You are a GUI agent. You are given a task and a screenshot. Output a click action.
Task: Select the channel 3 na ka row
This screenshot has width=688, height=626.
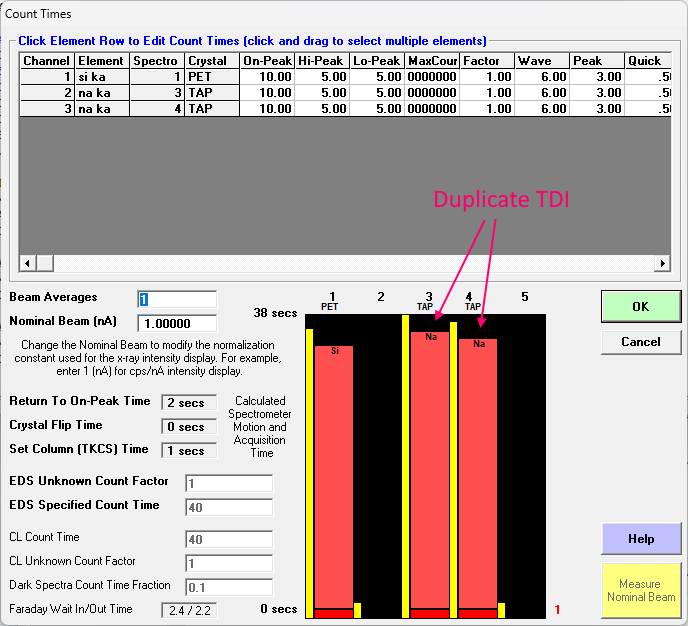(100, 109)
